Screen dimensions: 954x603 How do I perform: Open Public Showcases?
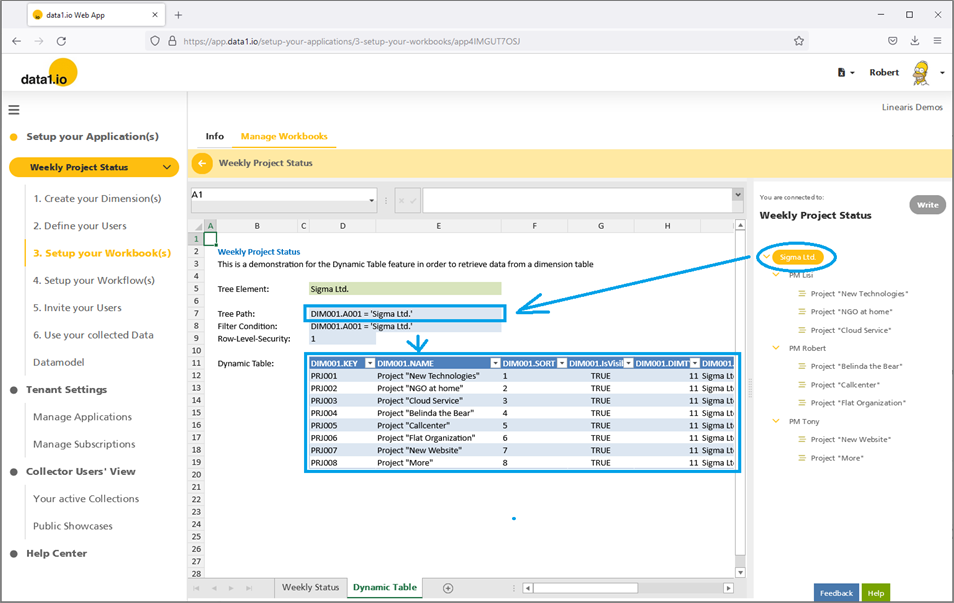(72, 526)
